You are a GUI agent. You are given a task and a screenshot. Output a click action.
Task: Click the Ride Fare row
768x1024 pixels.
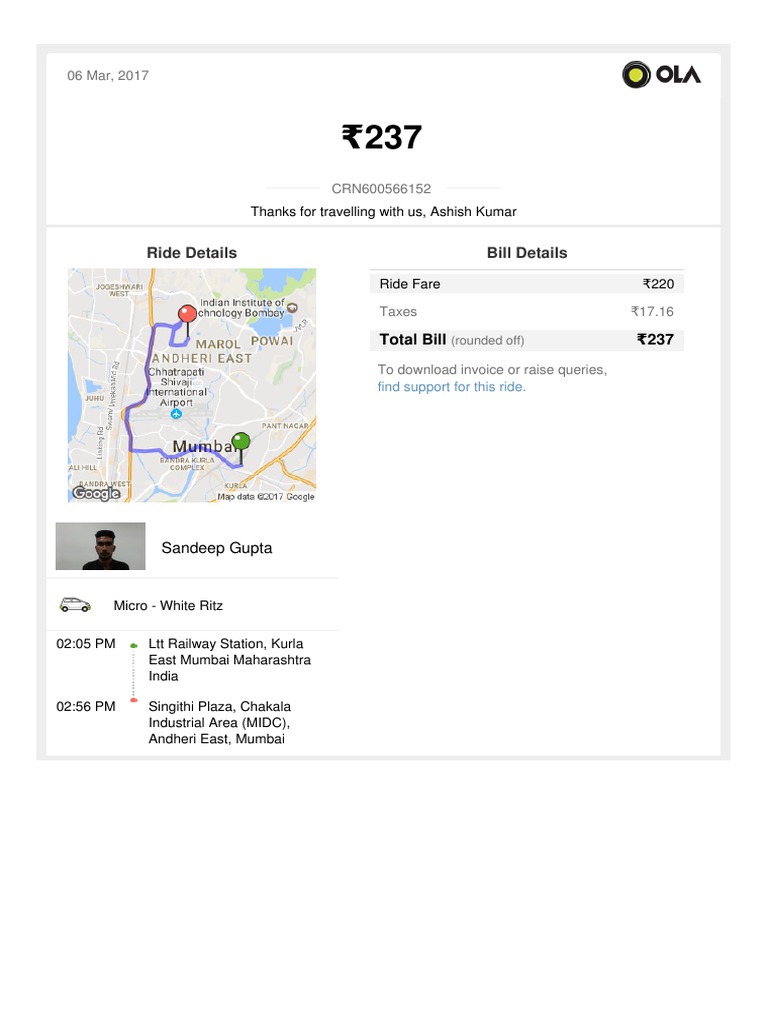[x=526, y=284]
